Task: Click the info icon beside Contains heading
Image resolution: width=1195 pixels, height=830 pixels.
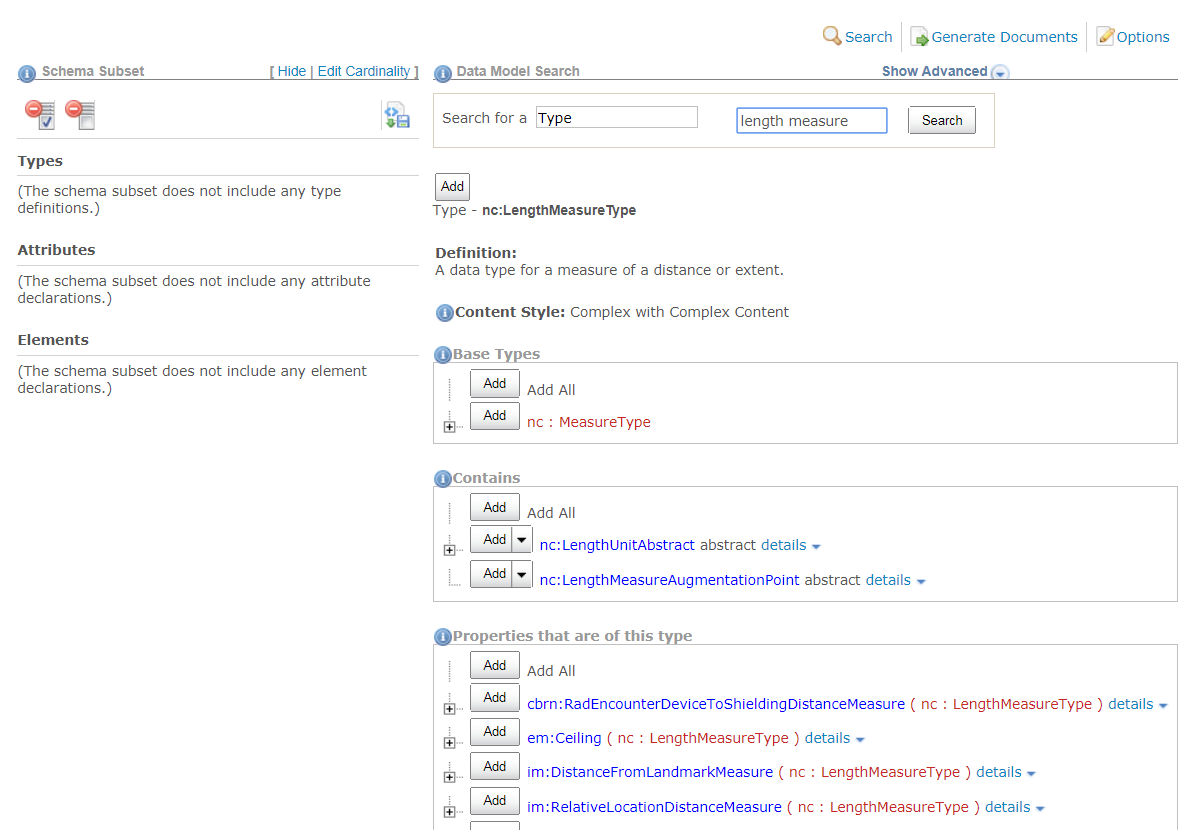Action: (x=442, y=479)
